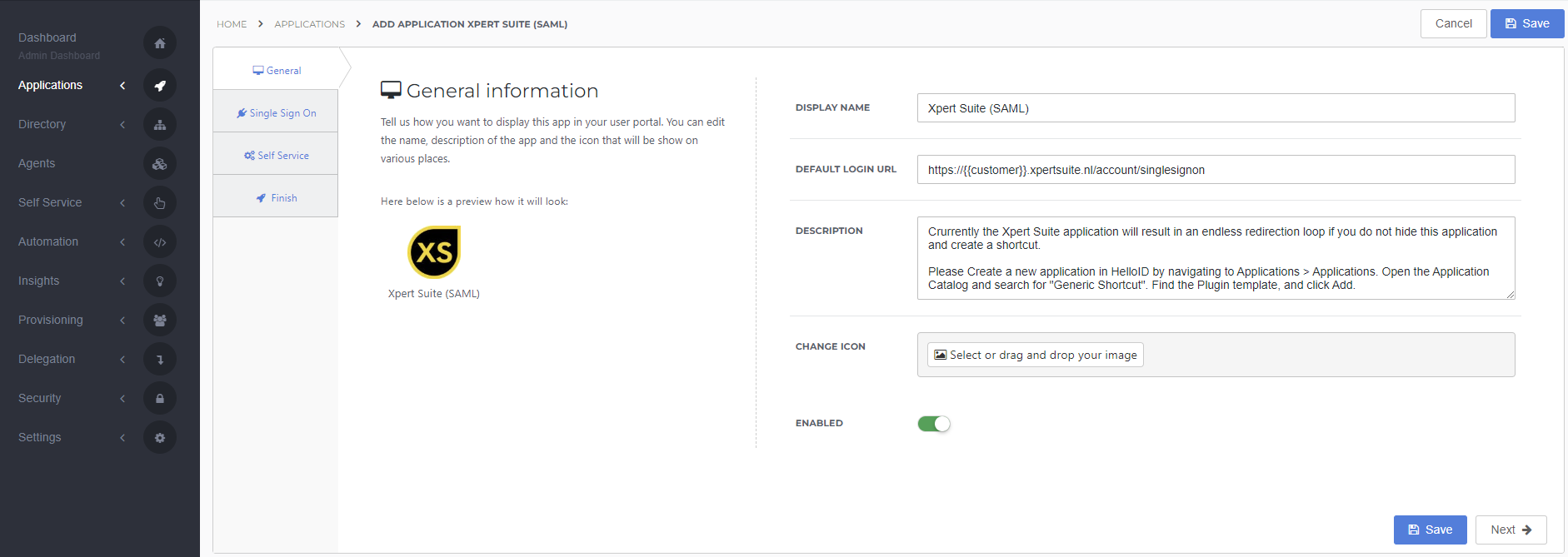Click the Self Service hand icon
Image resolution: width=1568 pixels, height=557 pixels.
(159, 202)
